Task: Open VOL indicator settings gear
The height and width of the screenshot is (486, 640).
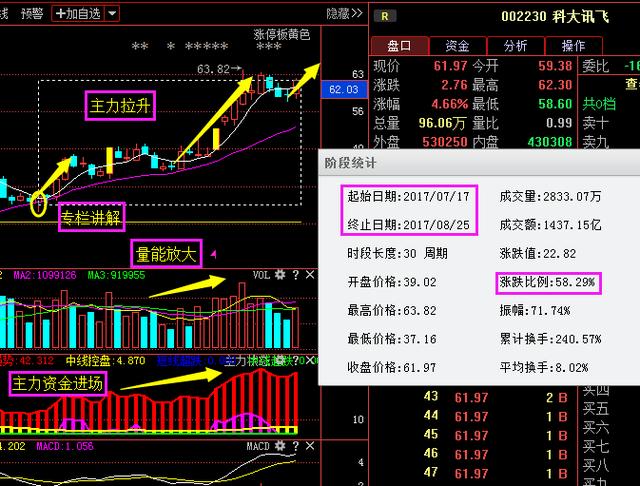Action: click(x=282, y=274)
